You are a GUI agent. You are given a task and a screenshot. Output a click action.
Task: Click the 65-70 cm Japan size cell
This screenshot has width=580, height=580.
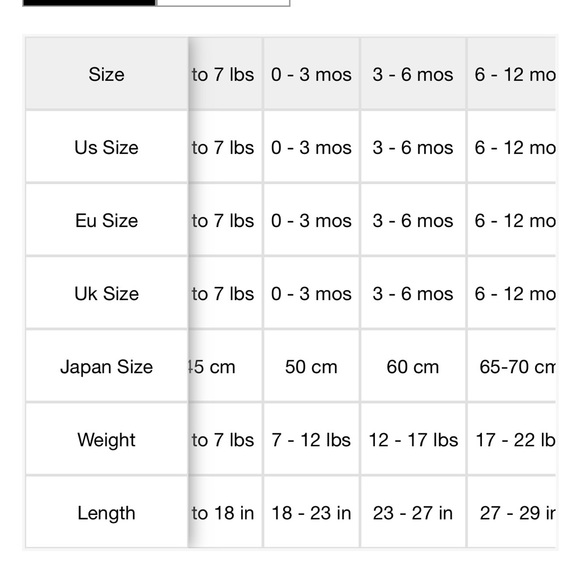coord(512,366)
